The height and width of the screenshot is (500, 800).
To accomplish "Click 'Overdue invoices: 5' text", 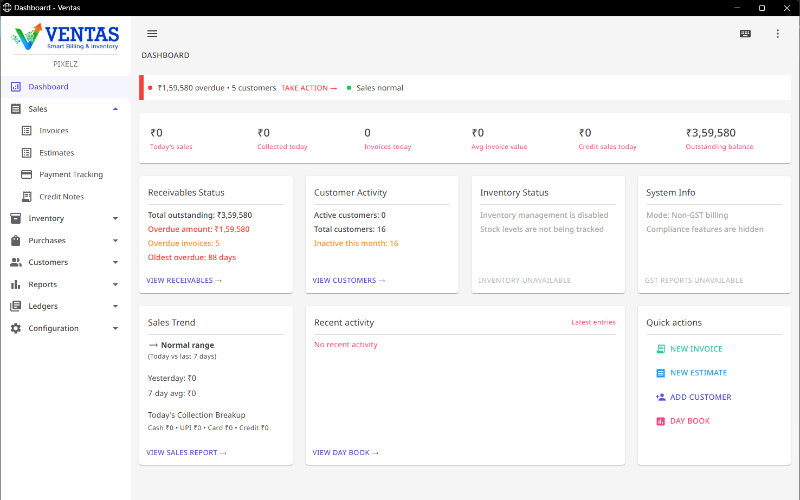I will [x=183, y=243].
